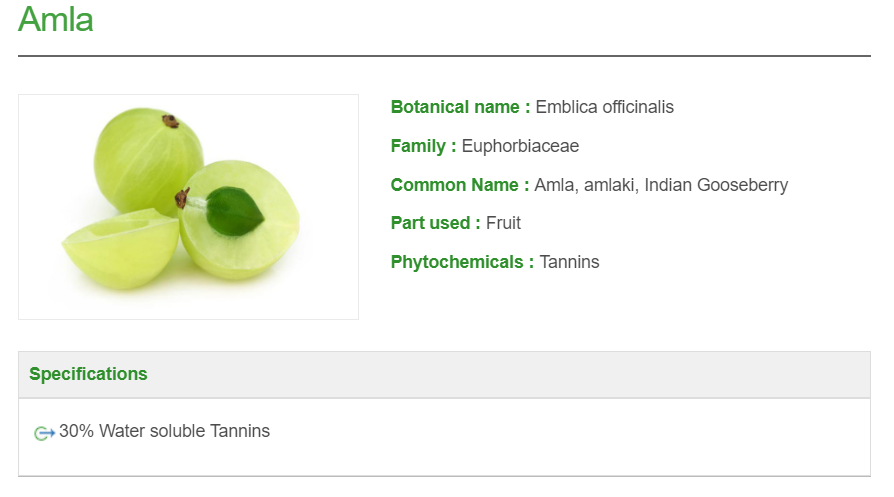This screenshot has width=894, height=497.
Task: Click the Fruit value text
Action: (x=503, y=223)
